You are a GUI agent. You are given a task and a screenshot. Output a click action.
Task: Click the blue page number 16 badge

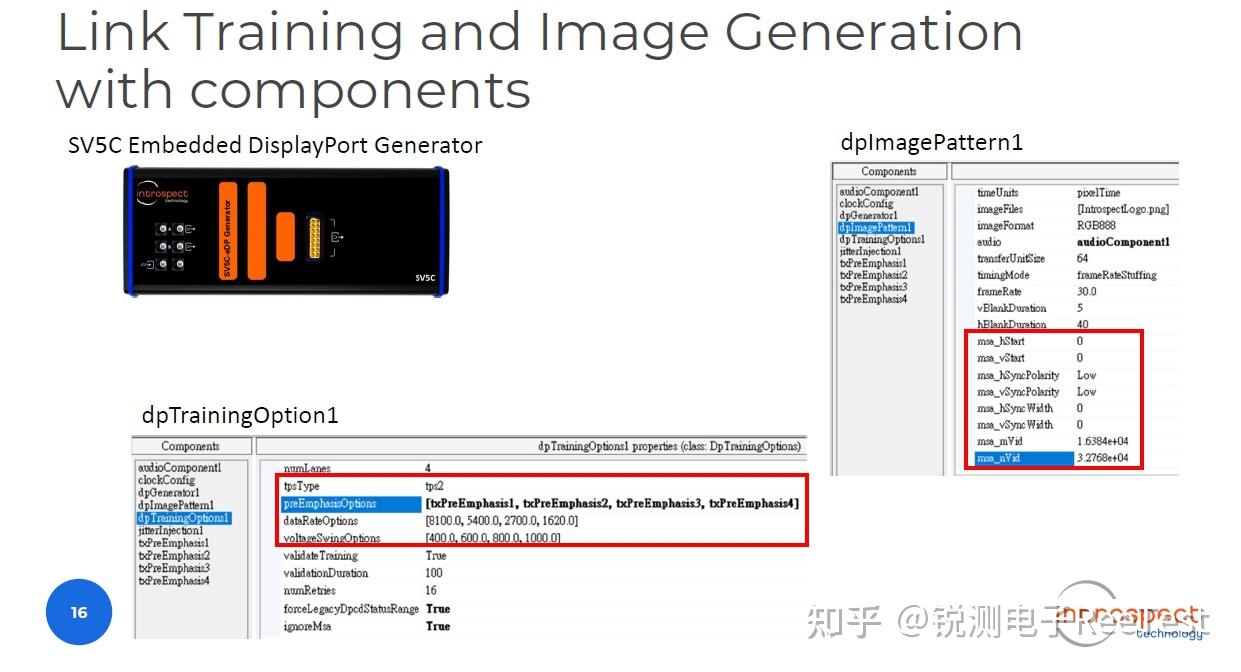[x=78, y=612]
